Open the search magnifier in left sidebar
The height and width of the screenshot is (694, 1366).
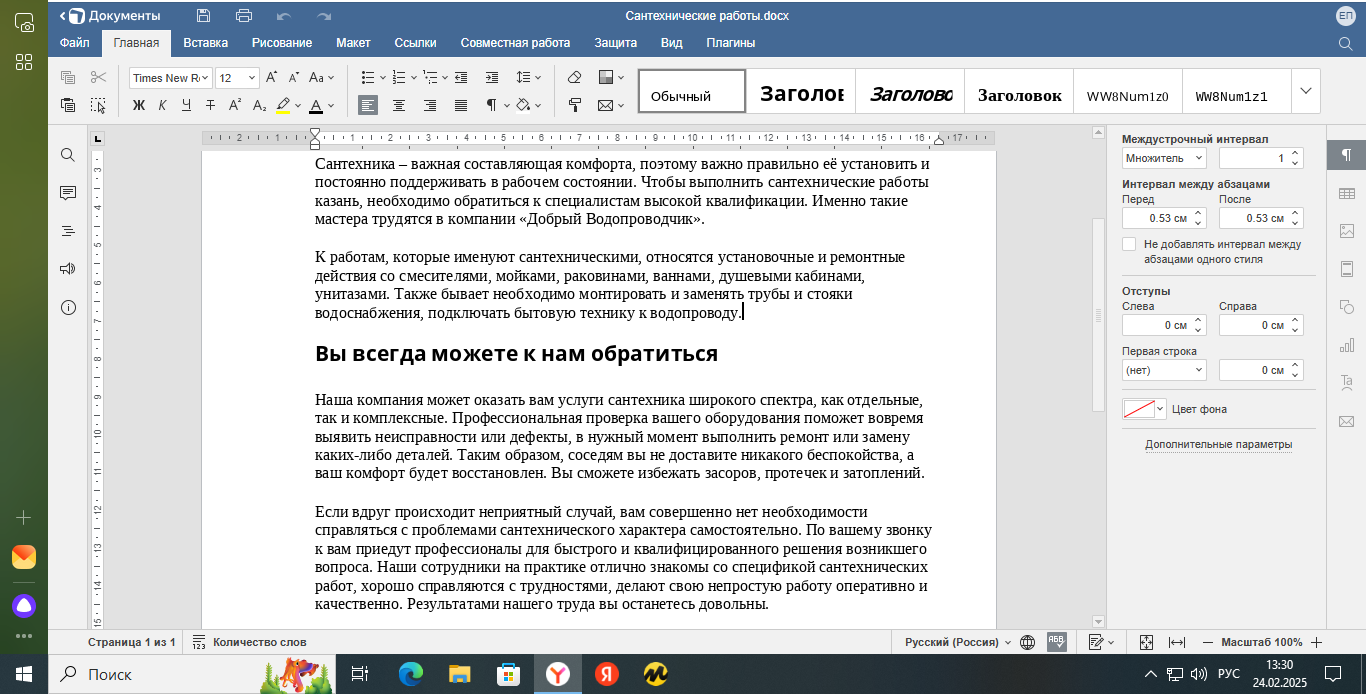tap(68, 155)
